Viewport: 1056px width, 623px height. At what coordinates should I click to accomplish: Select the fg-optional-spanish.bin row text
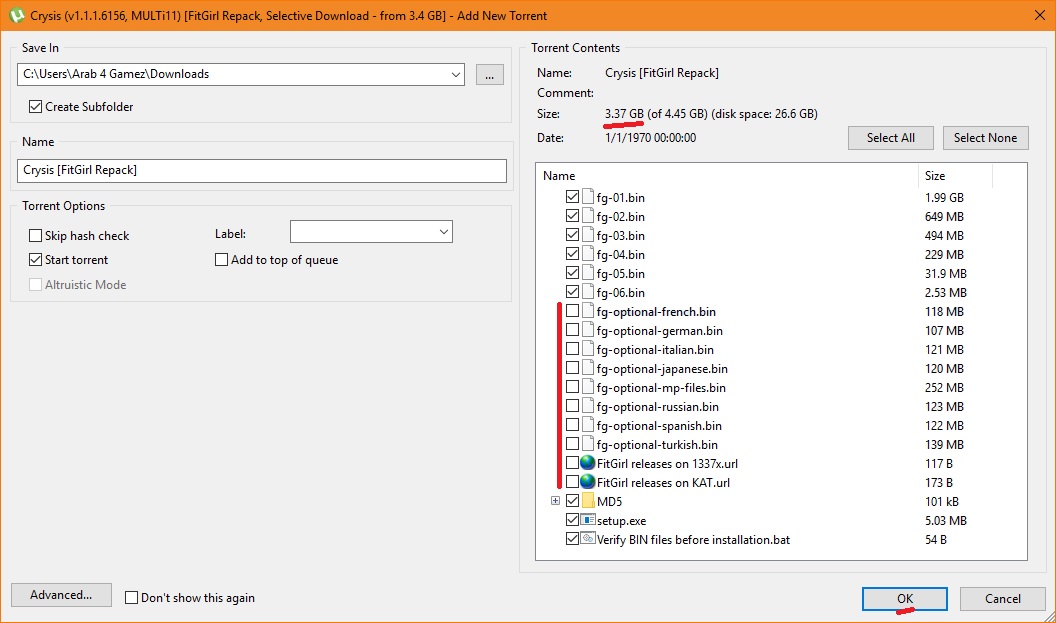point(659,426)
